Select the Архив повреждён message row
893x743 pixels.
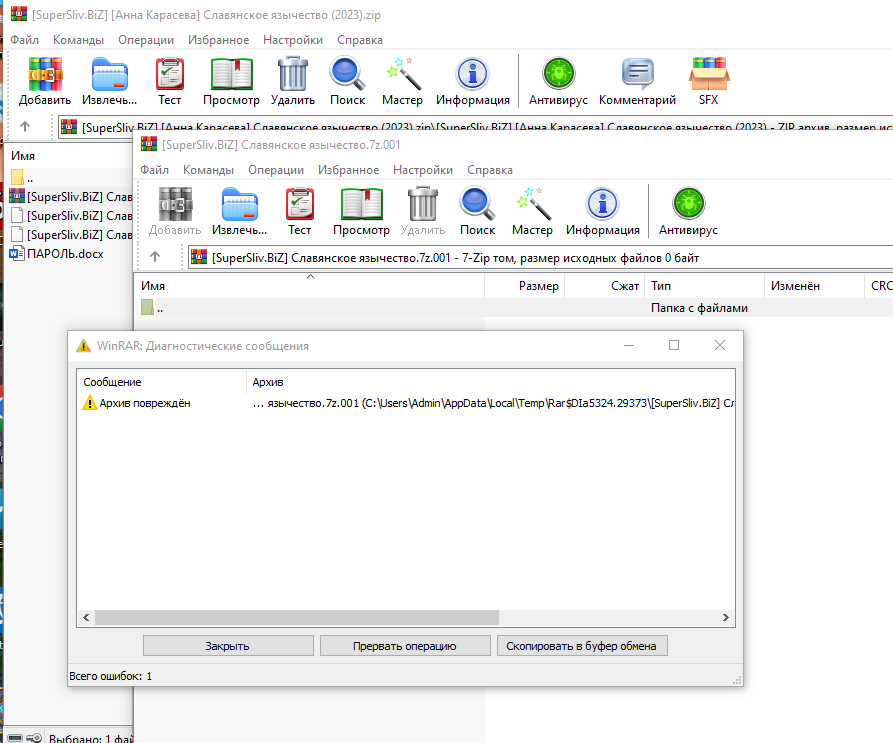click(x=145, y=403)
